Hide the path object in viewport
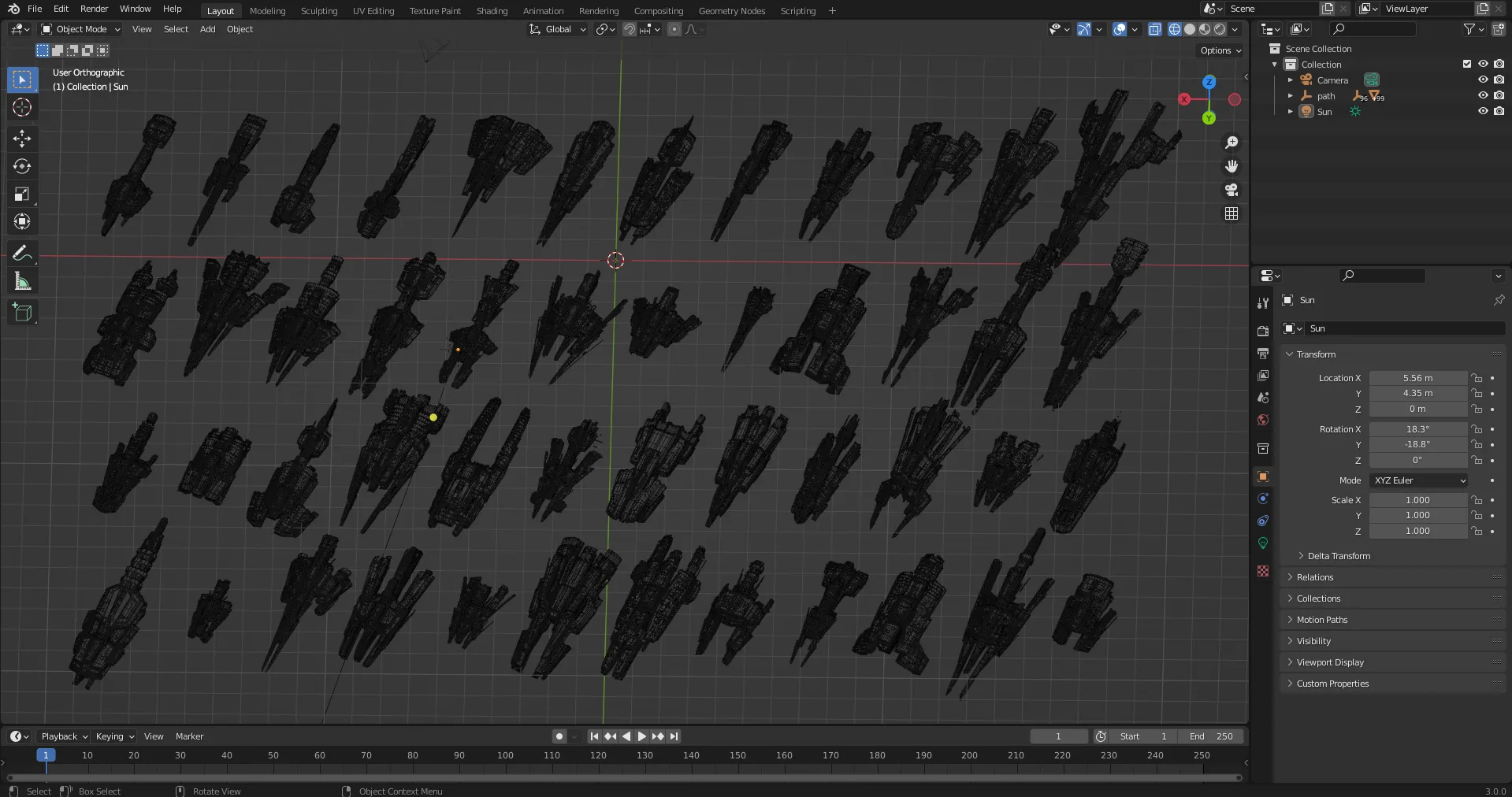The height and width of the screenshot is (797, 1512). pyautogui.click(x=1483, y=95)
